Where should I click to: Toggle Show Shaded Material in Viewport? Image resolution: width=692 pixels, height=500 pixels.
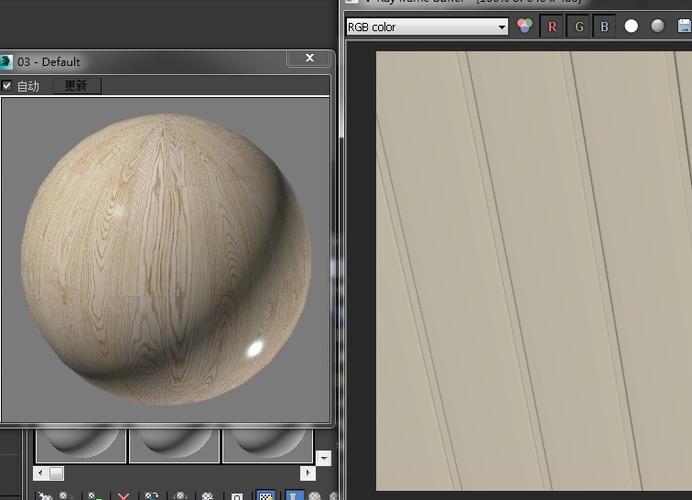click(266, 495)
